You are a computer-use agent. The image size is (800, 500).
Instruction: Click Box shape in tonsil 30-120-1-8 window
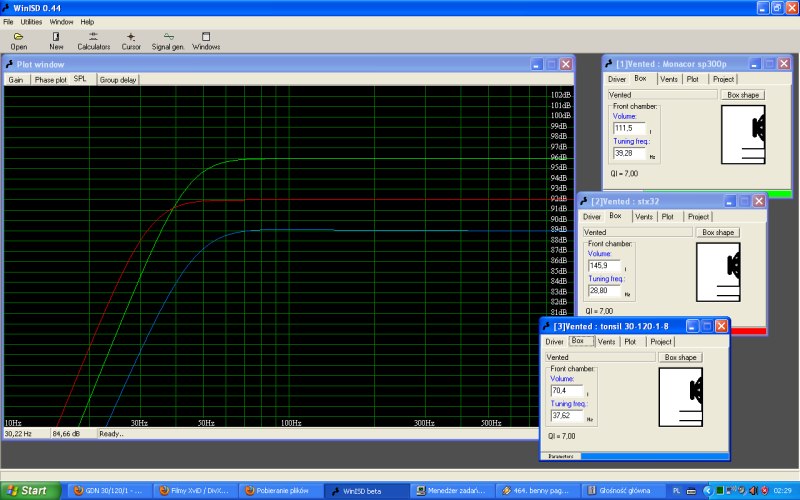pos(680,357)
